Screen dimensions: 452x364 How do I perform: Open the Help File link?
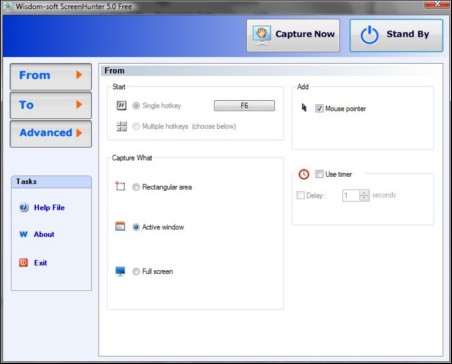[x=49, y=207]
